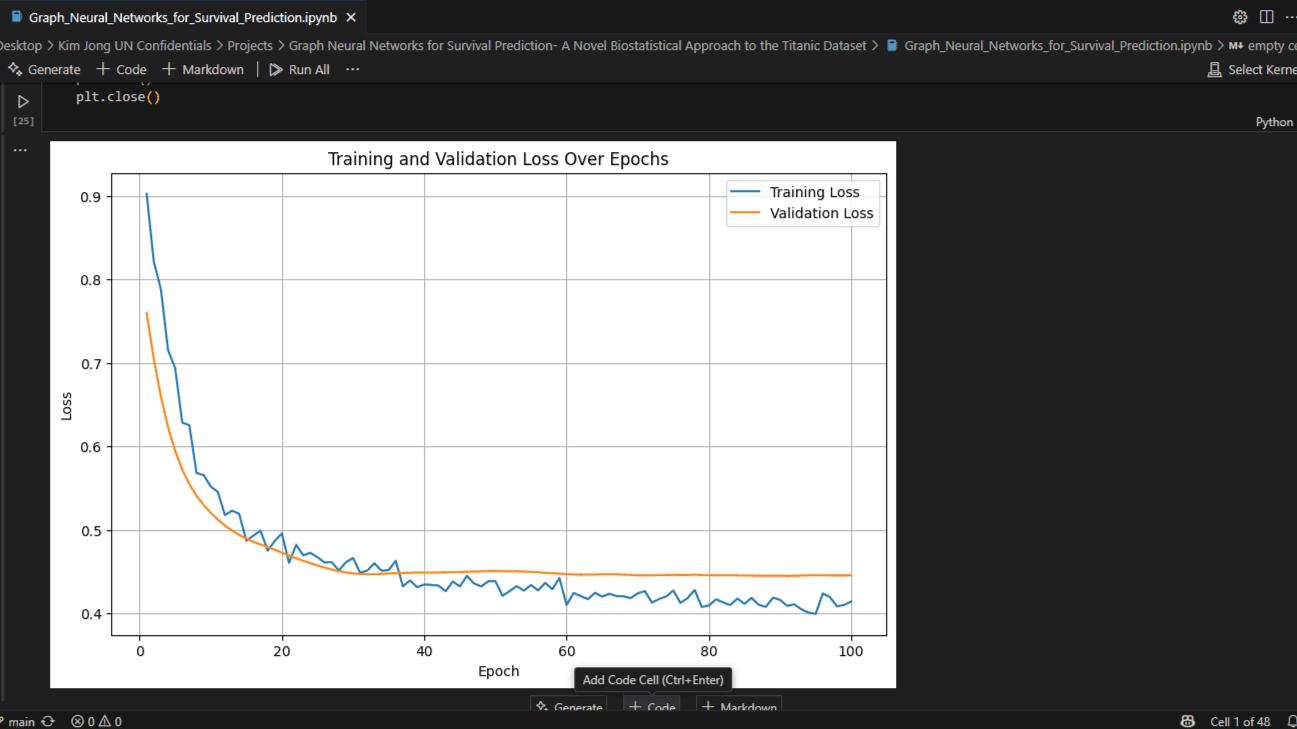This screenshot has width=1297, height=729.
Task: Open the notebook file breadcrumb
Action: (1049, 45)
